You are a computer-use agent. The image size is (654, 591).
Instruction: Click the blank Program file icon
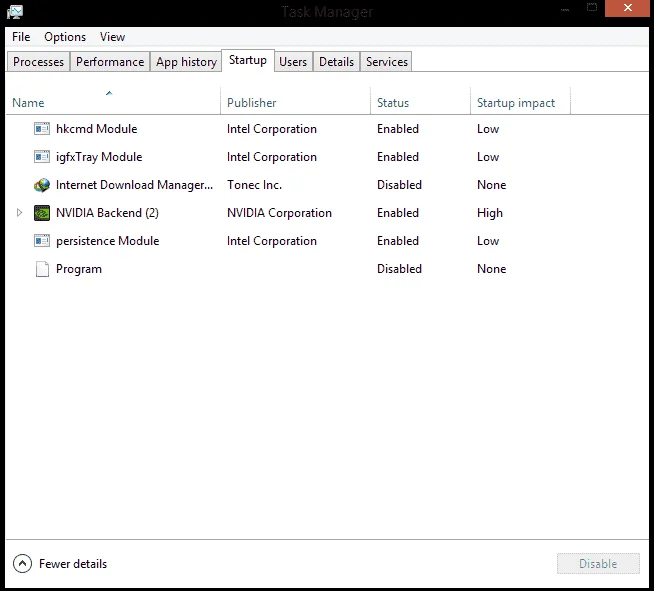(42, 269)
